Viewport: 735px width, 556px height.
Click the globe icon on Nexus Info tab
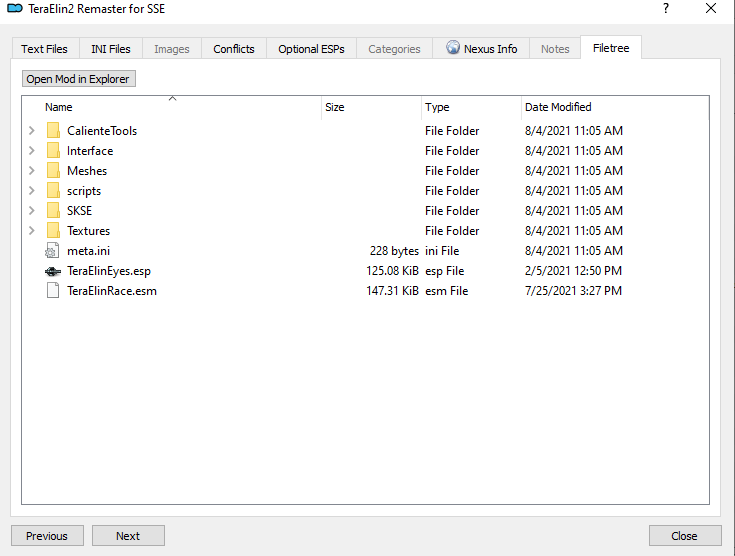[453, 47]
